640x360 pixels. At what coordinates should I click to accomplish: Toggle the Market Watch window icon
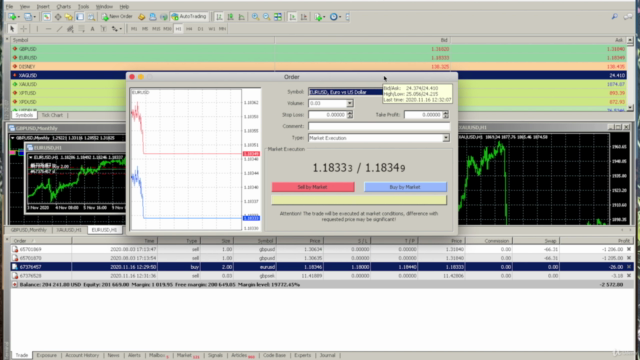tap(47, 17)
